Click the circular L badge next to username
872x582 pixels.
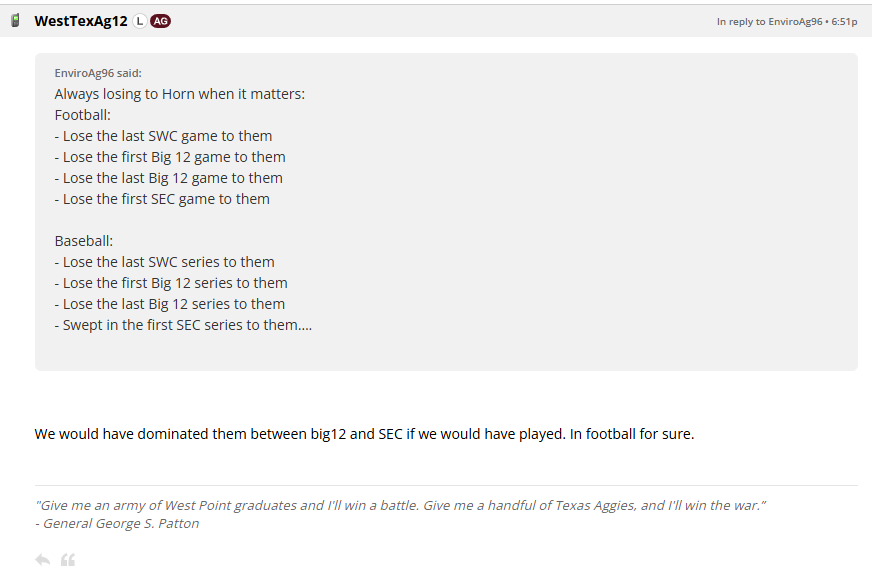click(x=139, y=21)
